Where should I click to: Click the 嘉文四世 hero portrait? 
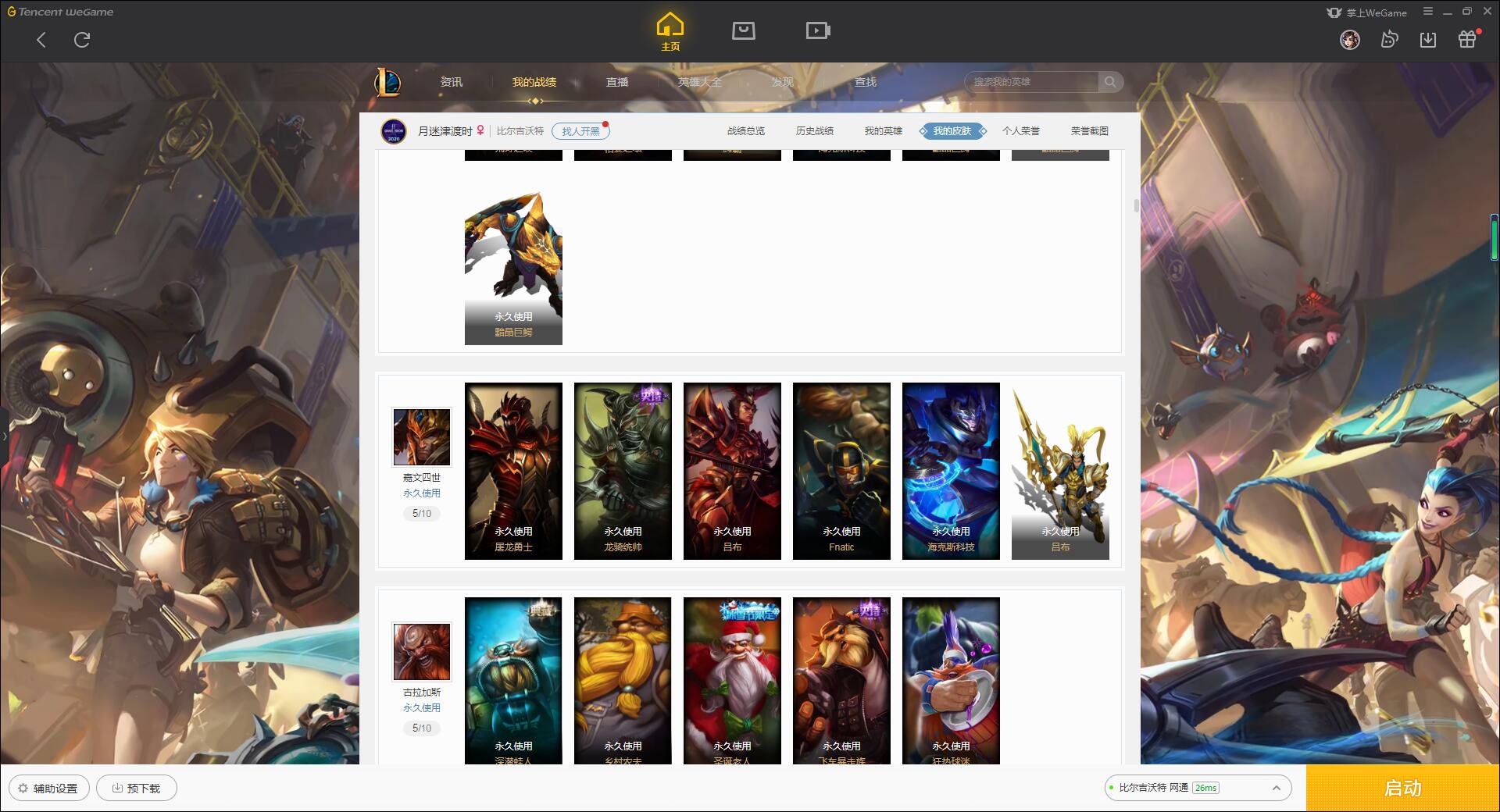click(x=422, y=437)
